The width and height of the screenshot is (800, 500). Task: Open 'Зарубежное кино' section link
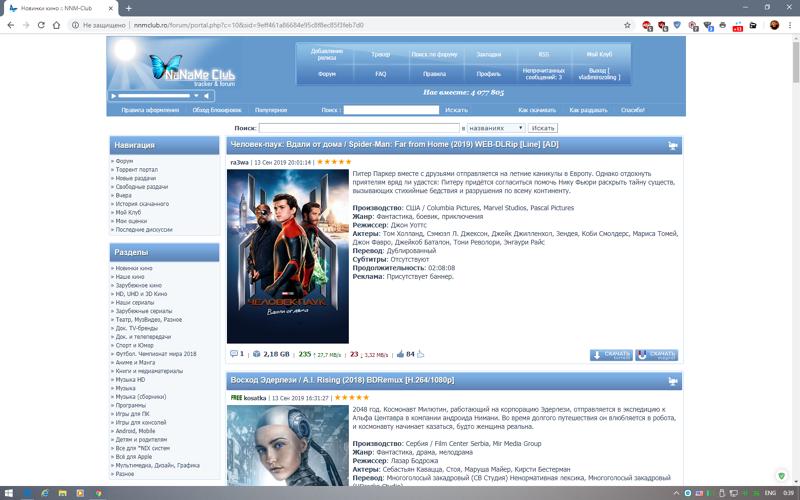(x=137, y=285)
